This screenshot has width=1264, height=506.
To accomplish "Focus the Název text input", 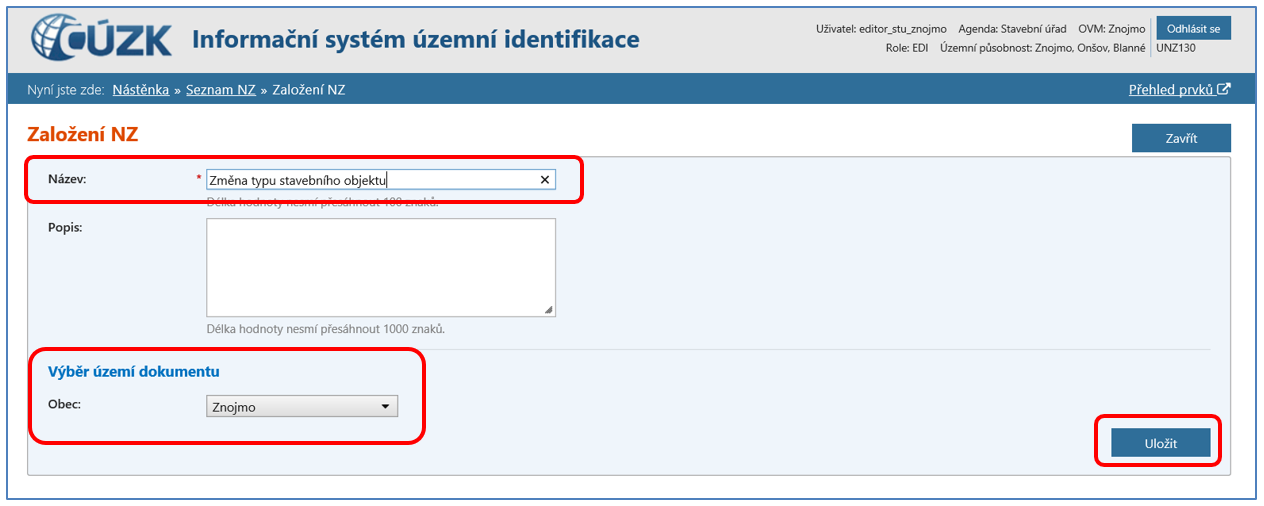I will point(370,180).
